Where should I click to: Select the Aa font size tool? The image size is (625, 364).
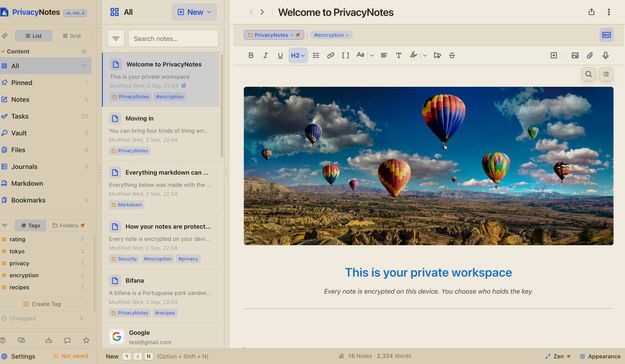pos(360,55)
